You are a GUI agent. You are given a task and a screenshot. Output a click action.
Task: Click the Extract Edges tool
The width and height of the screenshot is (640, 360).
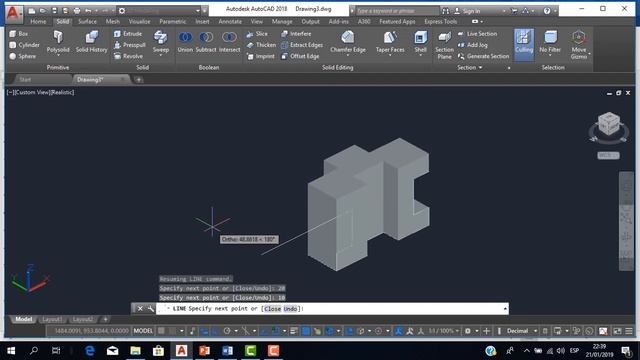pyautogui.click(x=302, y=45)
